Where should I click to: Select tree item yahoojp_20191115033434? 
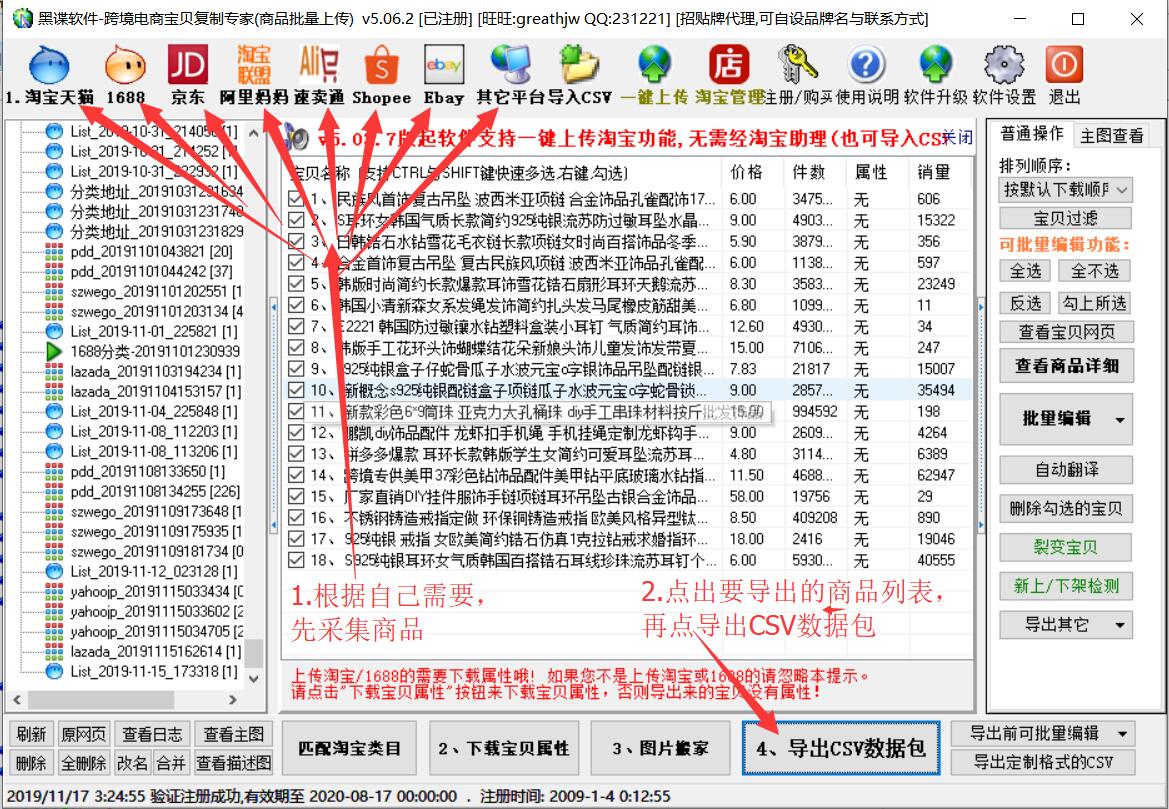157,591
